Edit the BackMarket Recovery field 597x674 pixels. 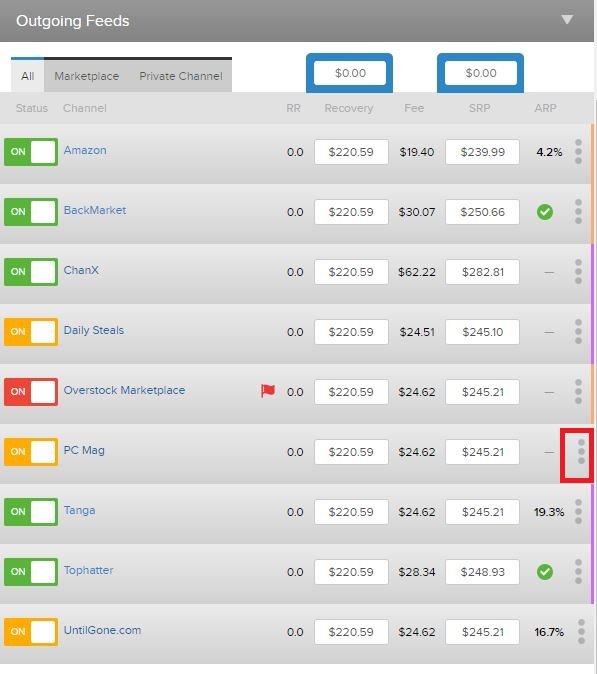[351, 212]
